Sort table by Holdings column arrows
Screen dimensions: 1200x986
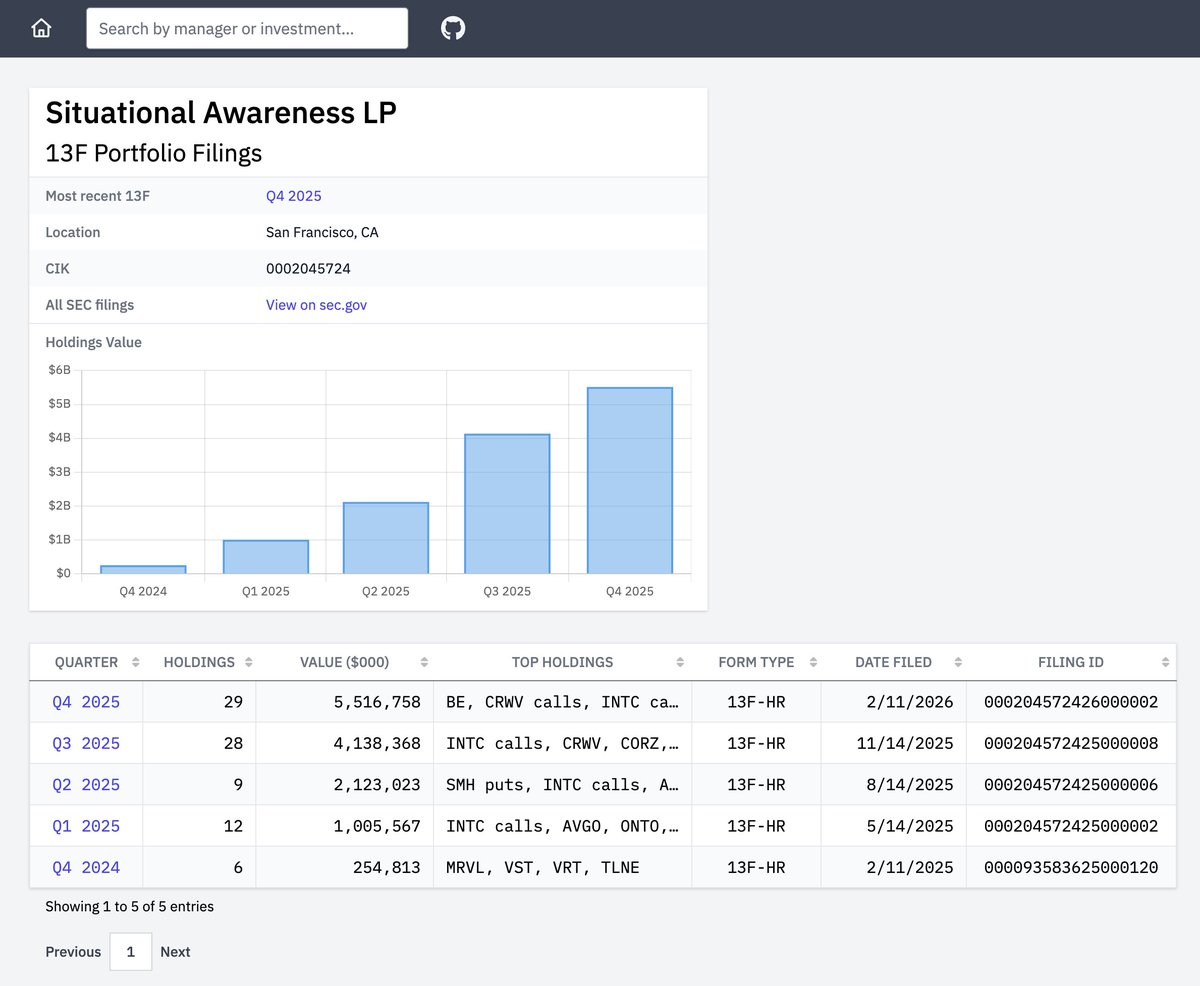249,662
